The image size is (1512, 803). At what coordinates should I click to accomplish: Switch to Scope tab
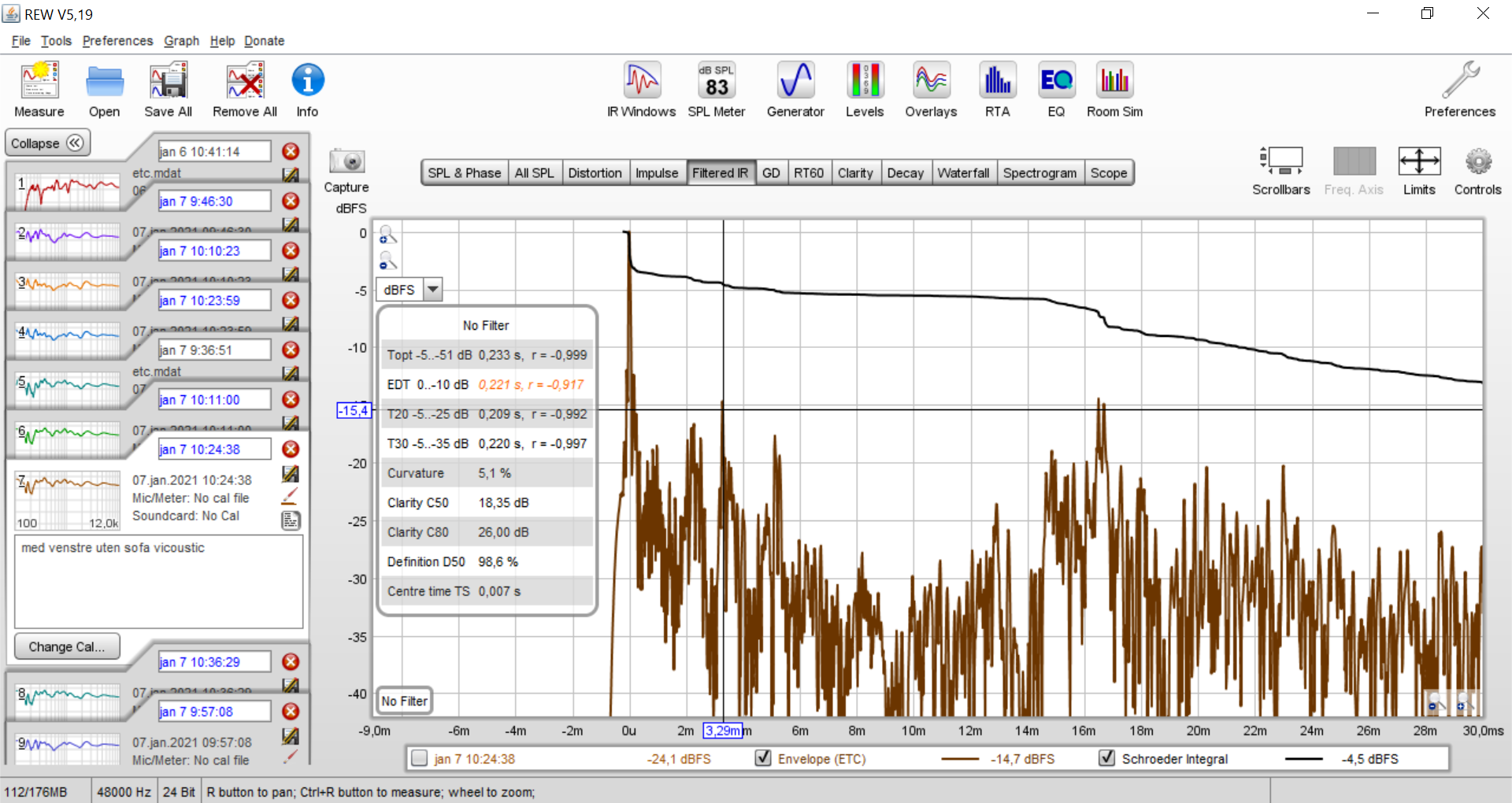point(1109,173)
